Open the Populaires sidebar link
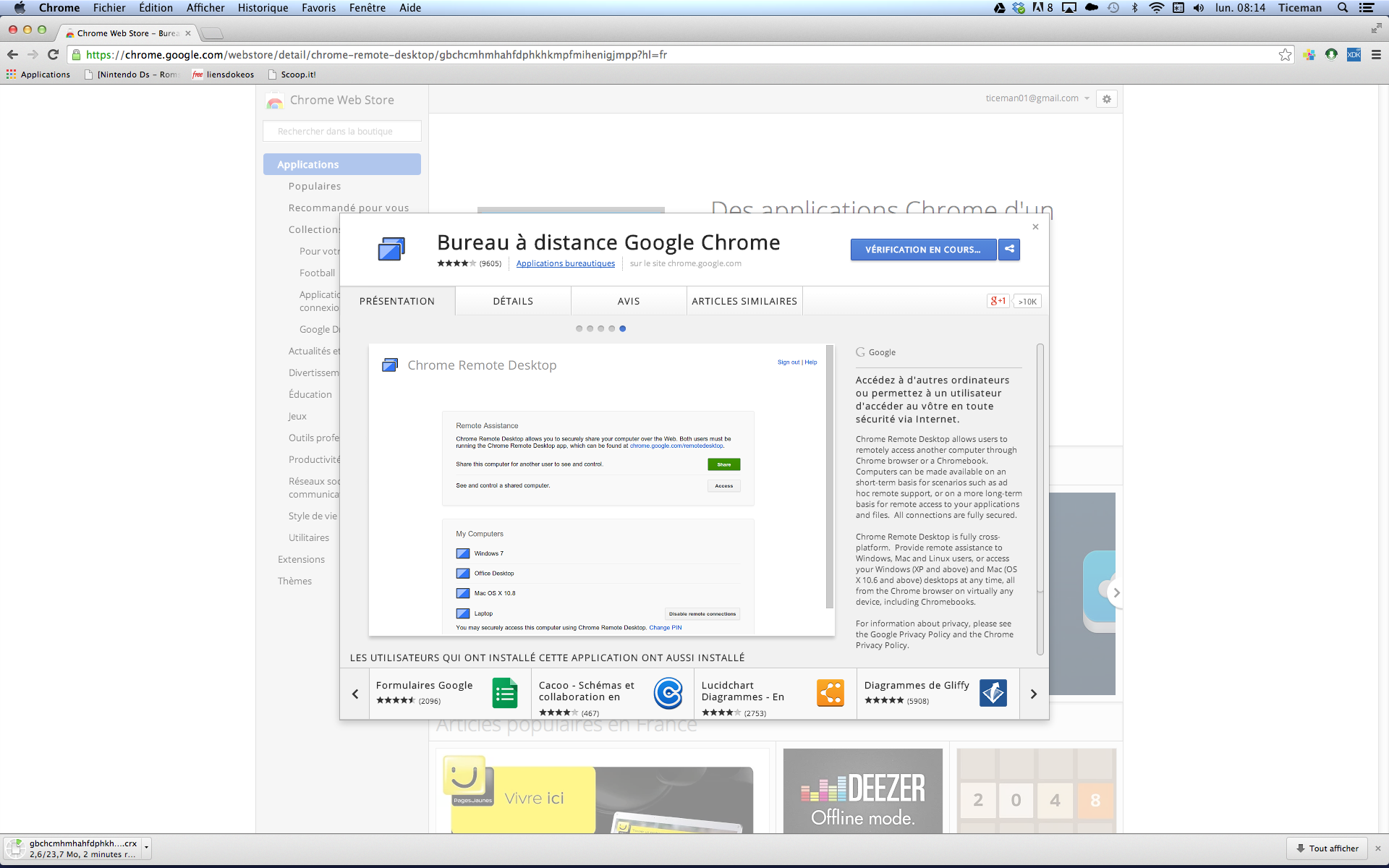 (315, 186)
